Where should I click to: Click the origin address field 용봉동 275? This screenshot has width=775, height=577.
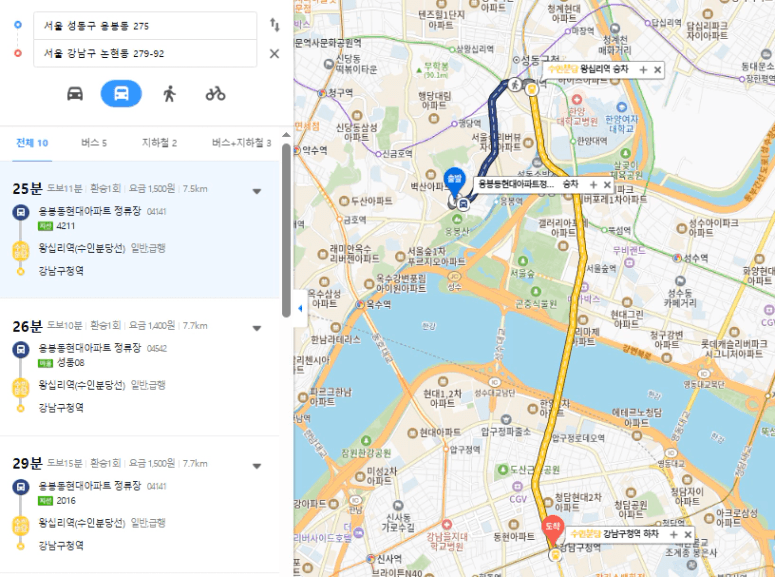coord(145,26)
